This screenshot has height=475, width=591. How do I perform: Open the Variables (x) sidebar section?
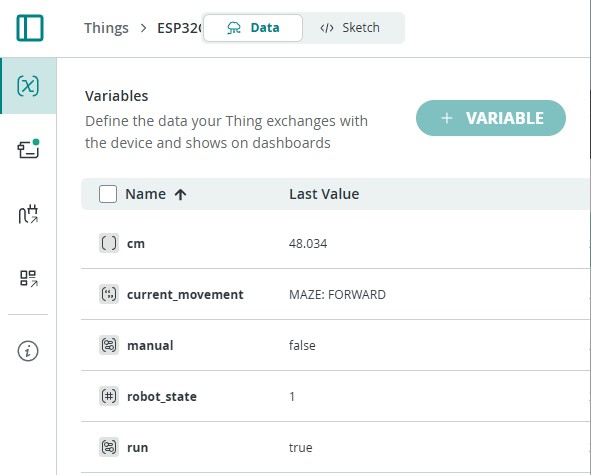point(28,86)
